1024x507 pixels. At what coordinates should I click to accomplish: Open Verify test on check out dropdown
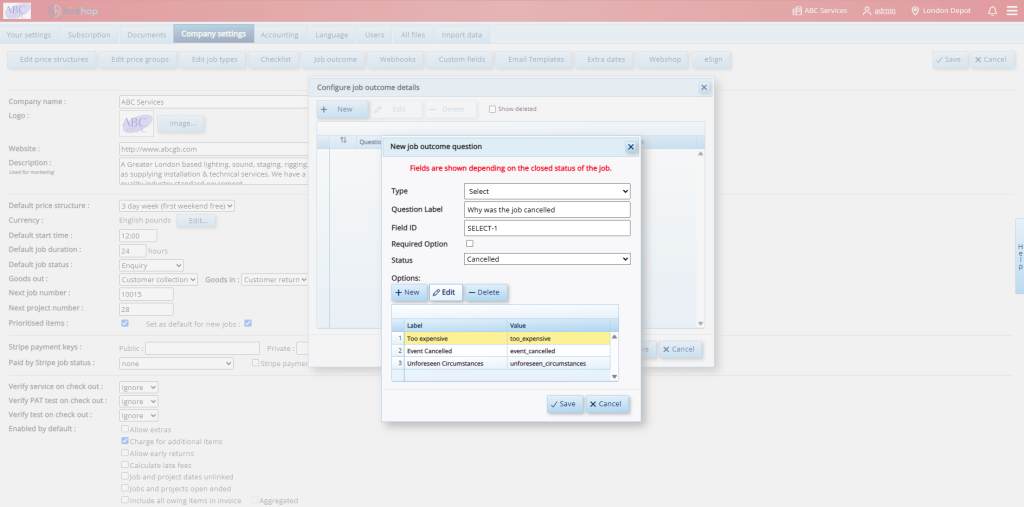coord(138,414)
